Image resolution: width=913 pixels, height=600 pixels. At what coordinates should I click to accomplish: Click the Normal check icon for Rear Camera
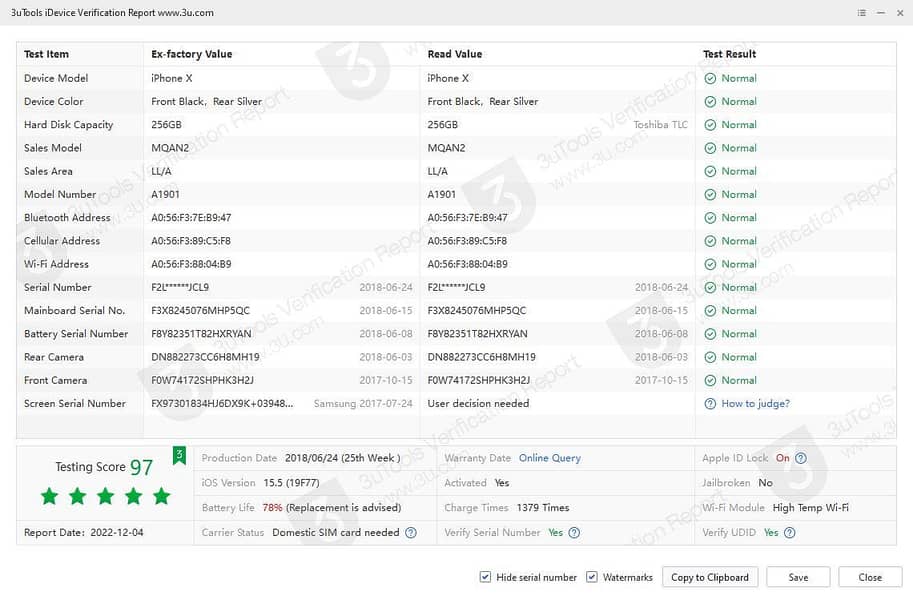710,358
